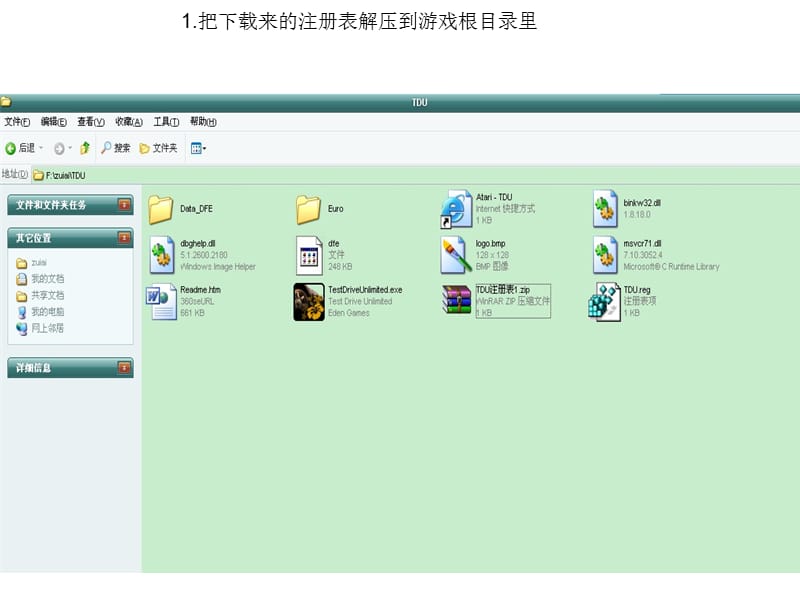Open the 工具(T) menu
The height and width of the screenshot is (600, 800).
(166, 122)
